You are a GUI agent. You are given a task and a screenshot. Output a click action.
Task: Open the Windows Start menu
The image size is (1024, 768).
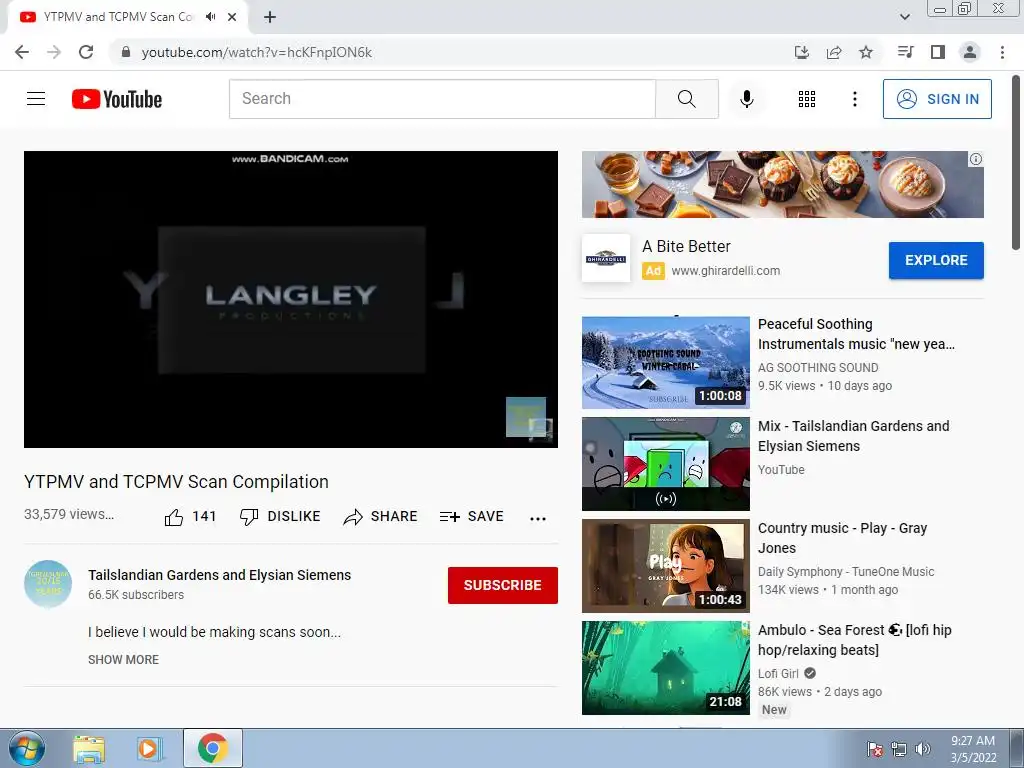tap(27, 748)
